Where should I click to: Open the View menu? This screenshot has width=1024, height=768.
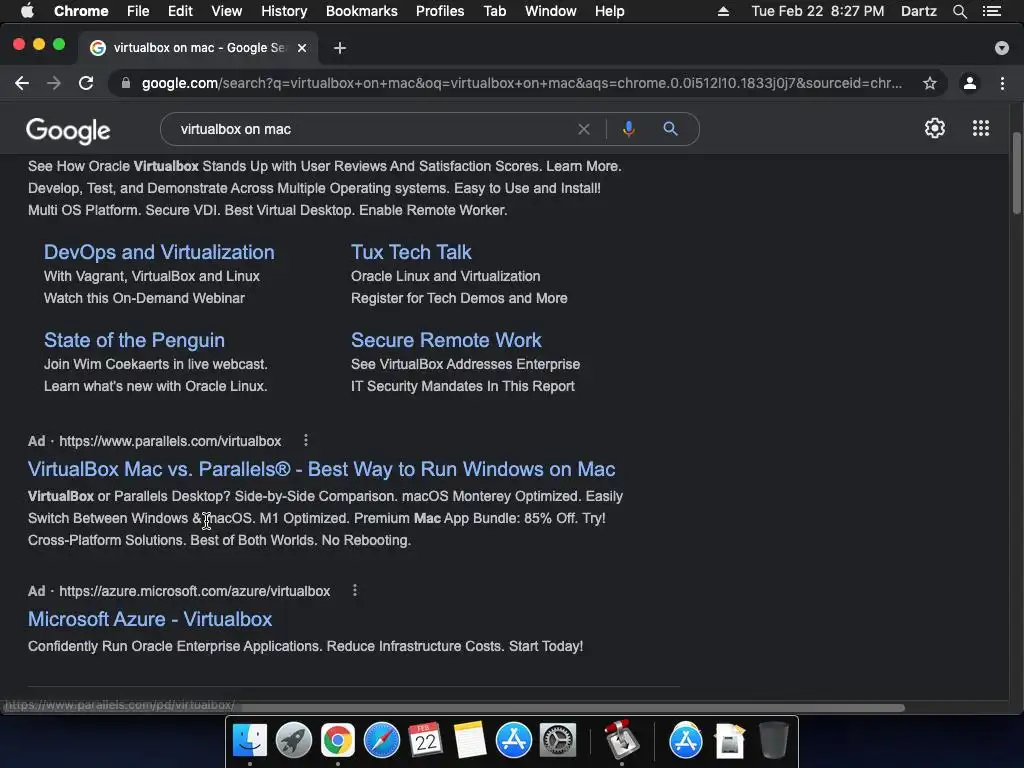click(227, 11)
